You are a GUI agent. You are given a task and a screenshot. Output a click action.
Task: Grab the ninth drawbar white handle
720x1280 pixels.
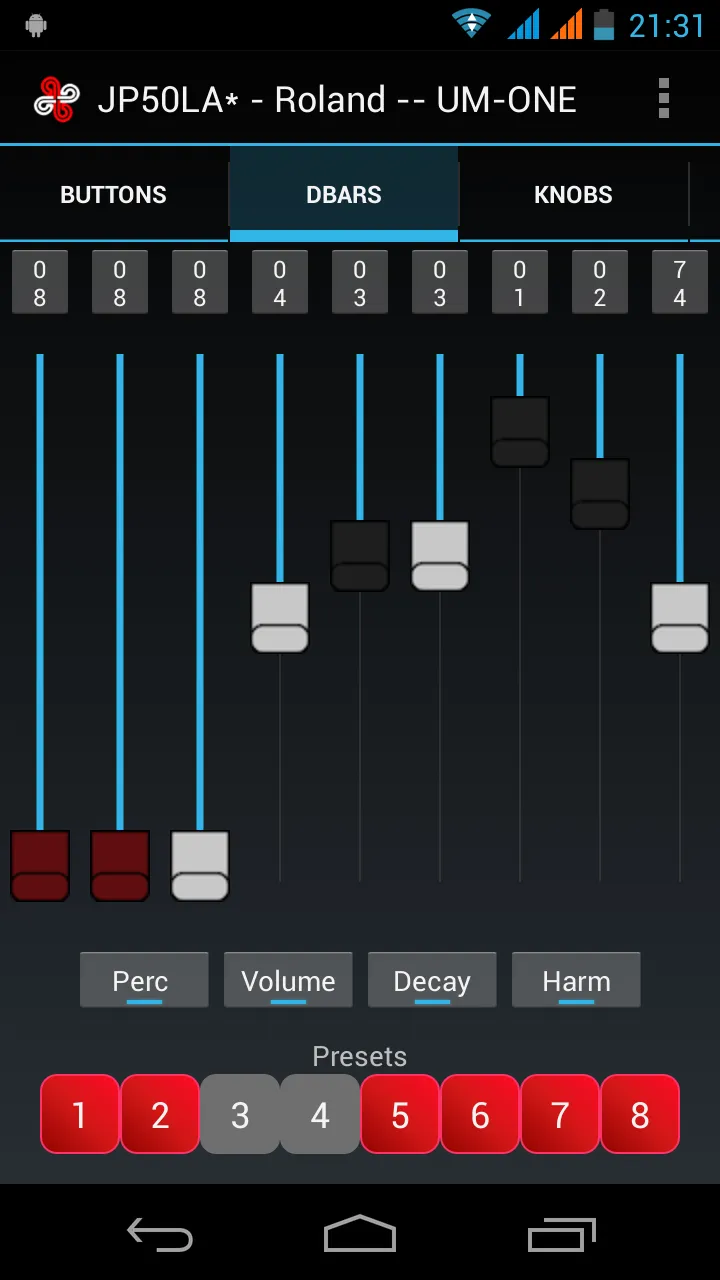[x=680, y=618]
